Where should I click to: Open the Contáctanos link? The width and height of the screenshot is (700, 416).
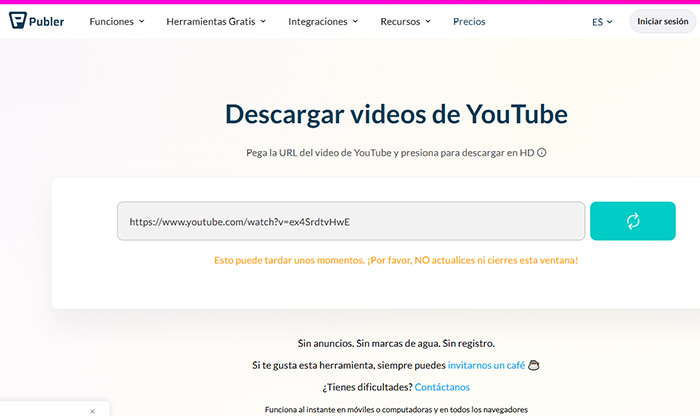(x=442, y=387)
